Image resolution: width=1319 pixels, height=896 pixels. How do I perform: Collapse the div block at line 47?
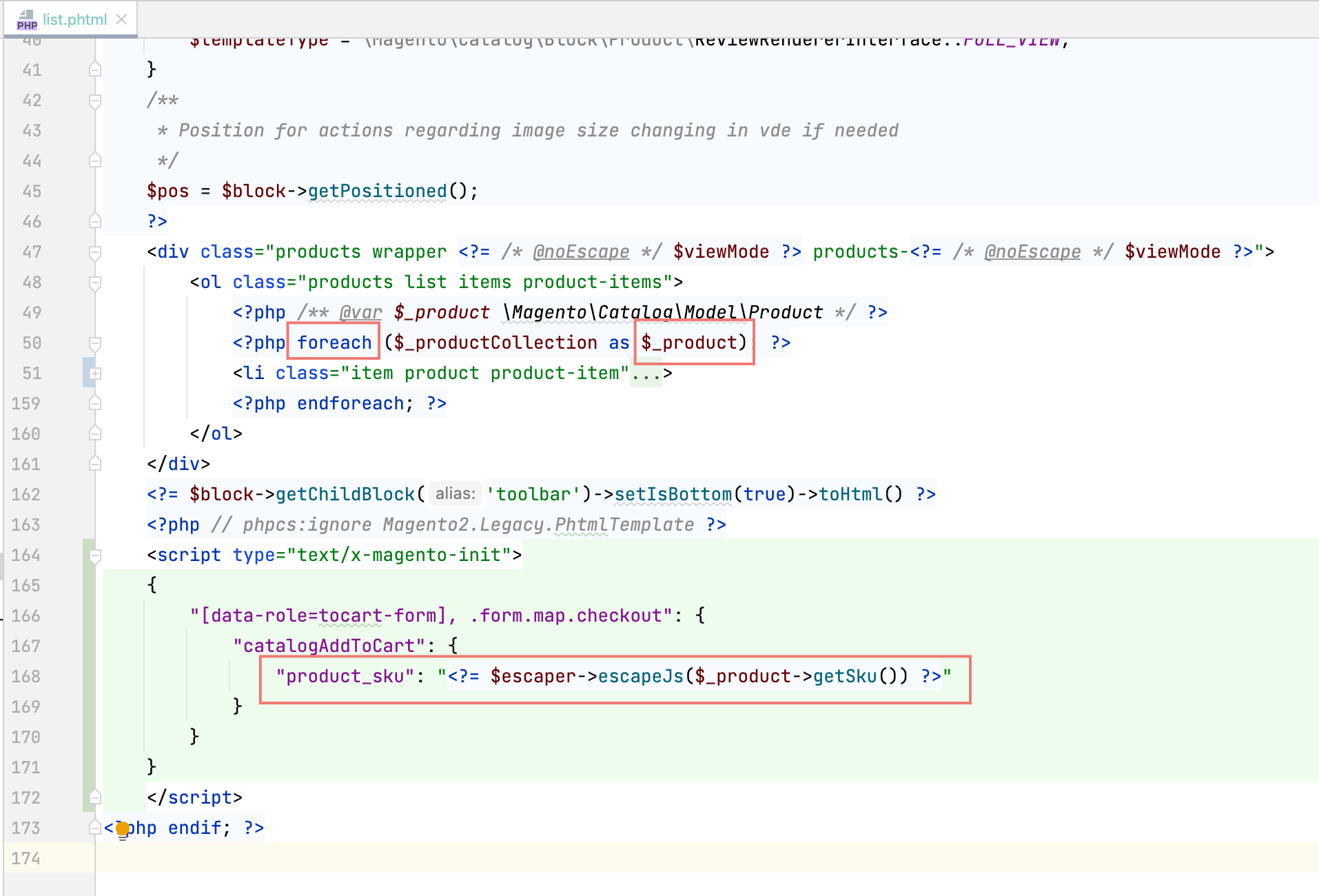95,252
